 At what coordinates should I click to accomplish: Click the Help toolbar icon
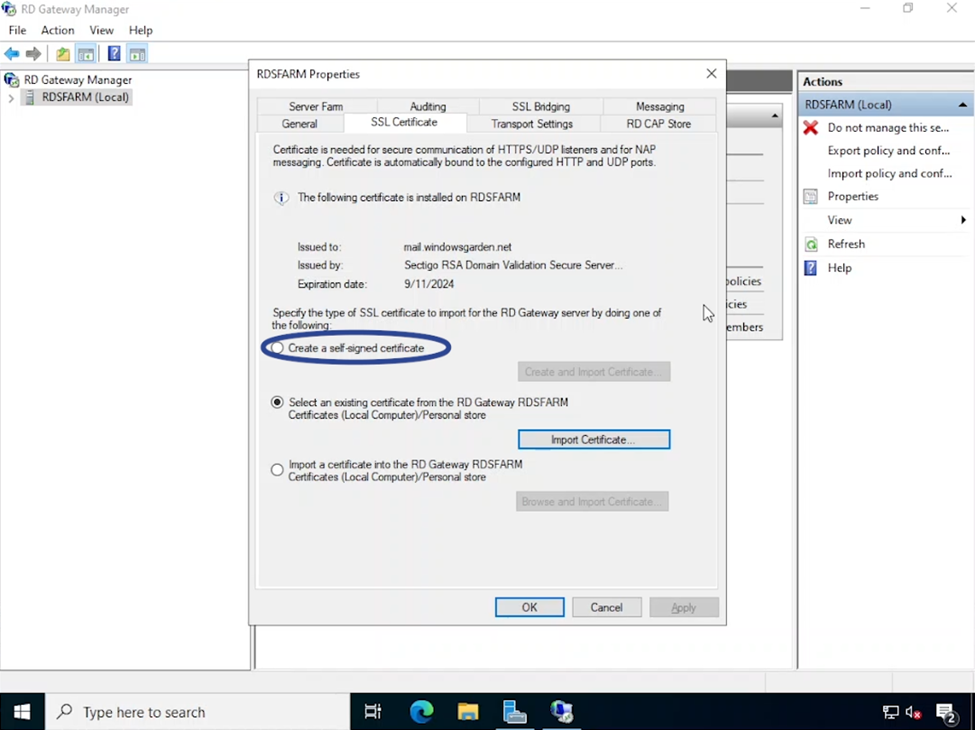[x=113, y=53]
